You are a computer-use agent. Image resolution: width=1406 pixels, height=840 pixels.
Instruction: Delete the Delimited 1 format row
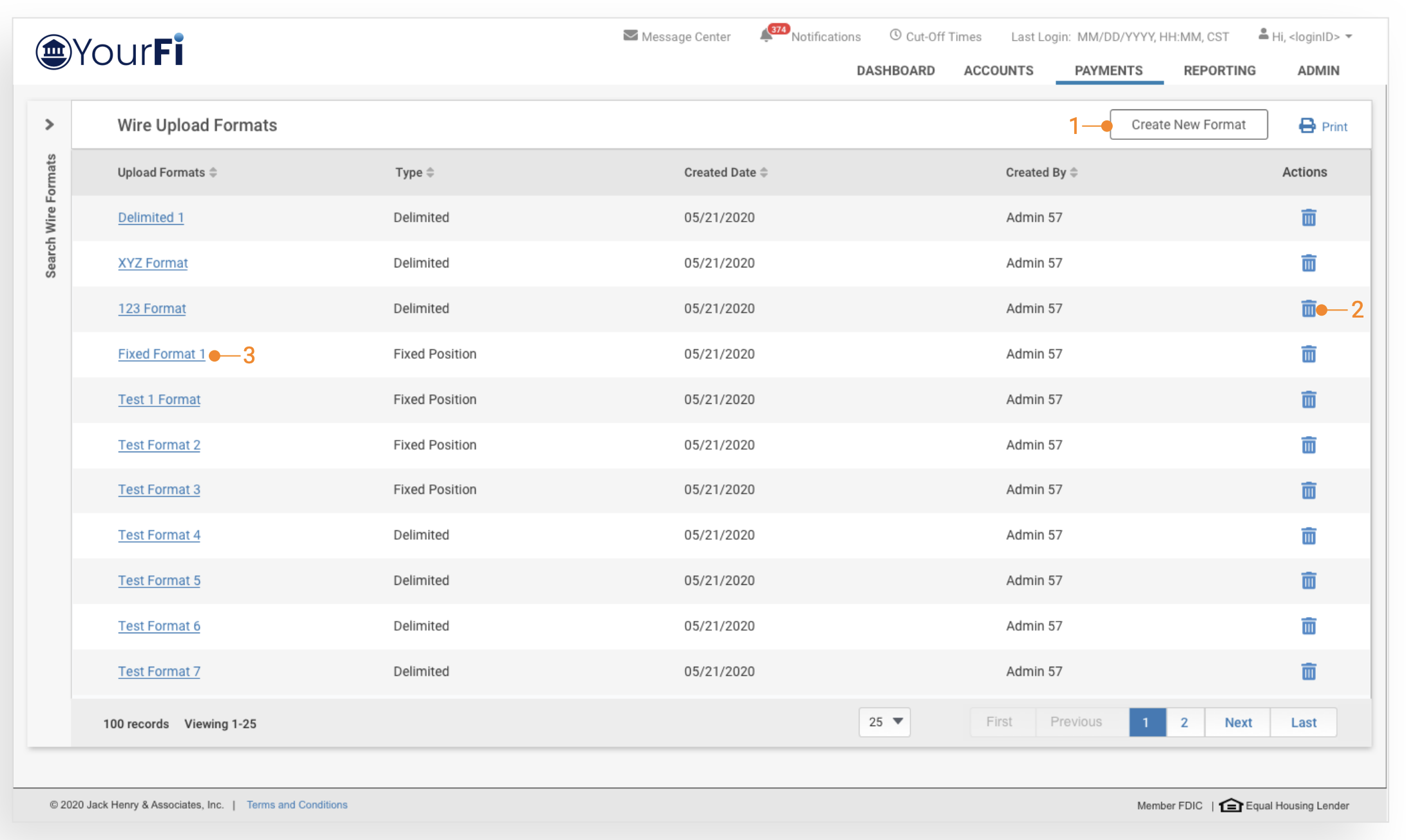pos(1308,218)
